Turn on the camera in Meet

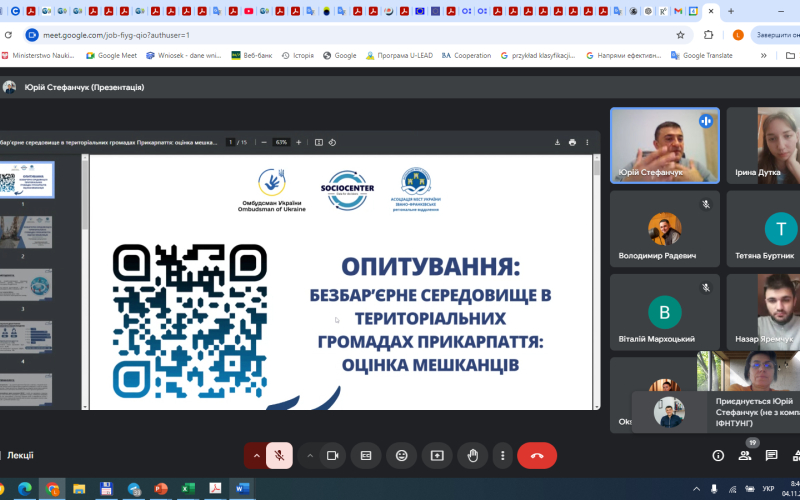coord(333,456)
